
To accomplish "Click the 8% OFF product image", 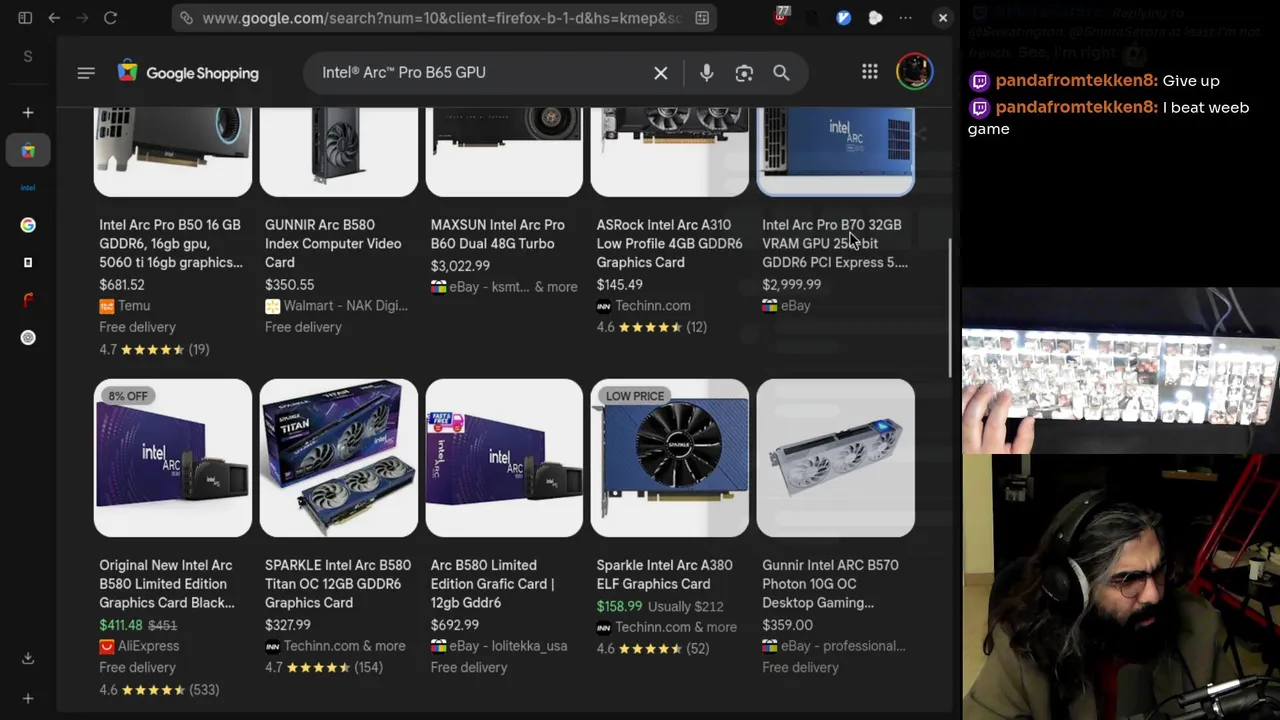I will pyautogui.click(x=173, y=458).
